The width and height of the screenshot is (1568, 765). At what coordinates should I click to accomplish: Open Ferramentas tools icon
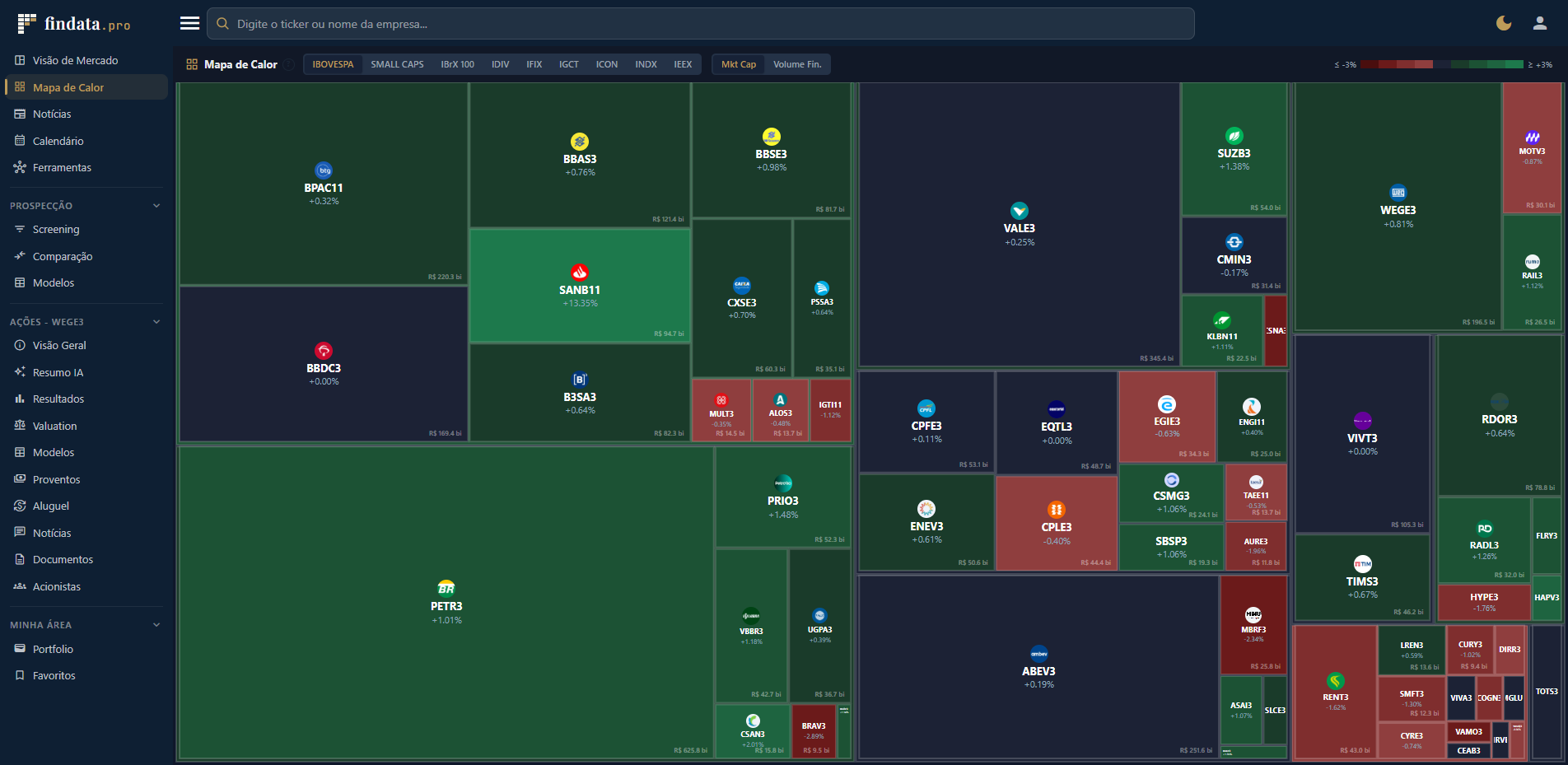click(20, 167)
